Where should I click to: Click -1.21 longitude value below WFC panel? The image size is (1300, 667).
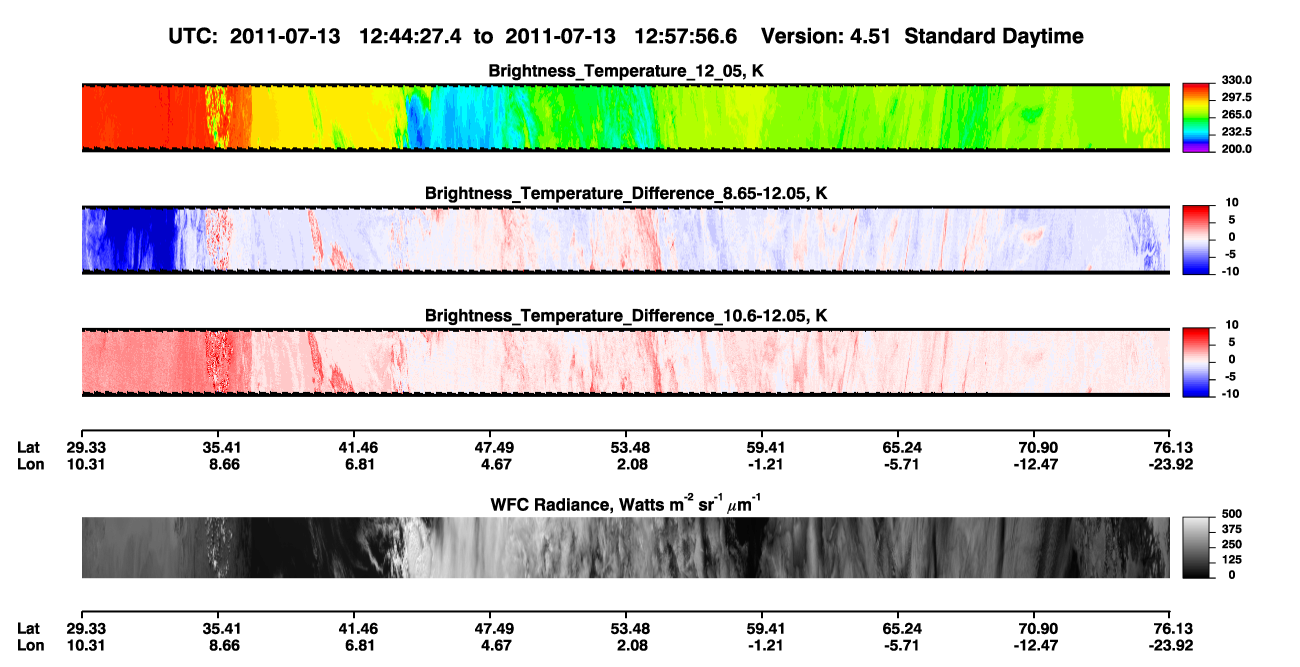767,646
